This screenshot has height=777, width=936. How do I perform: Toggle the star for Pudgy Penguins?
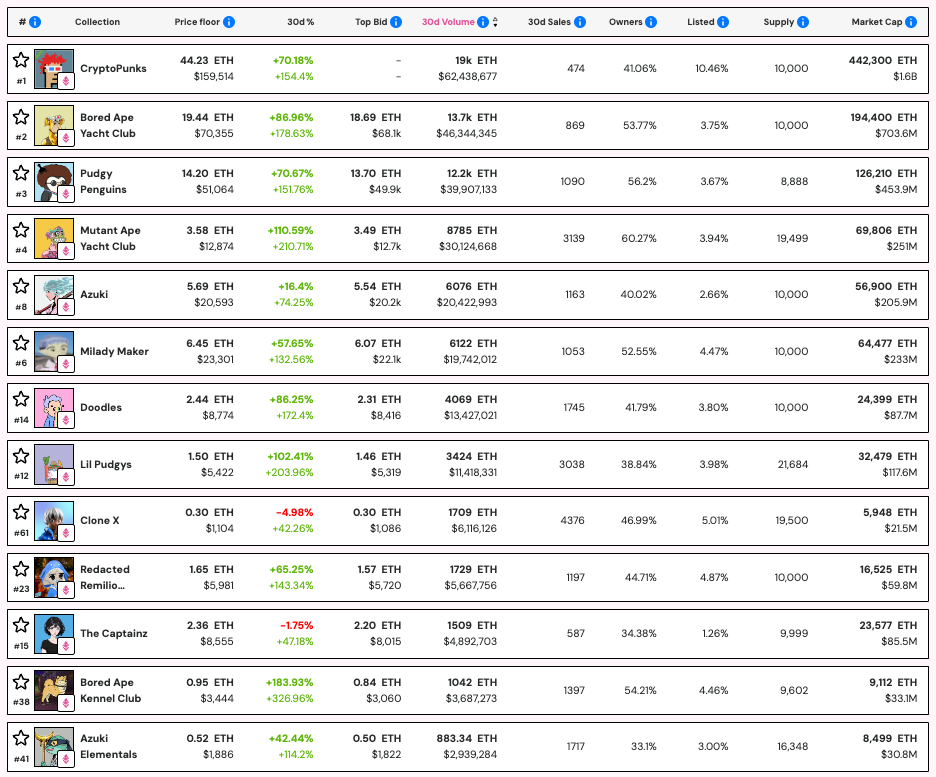[x=21, y=173]
